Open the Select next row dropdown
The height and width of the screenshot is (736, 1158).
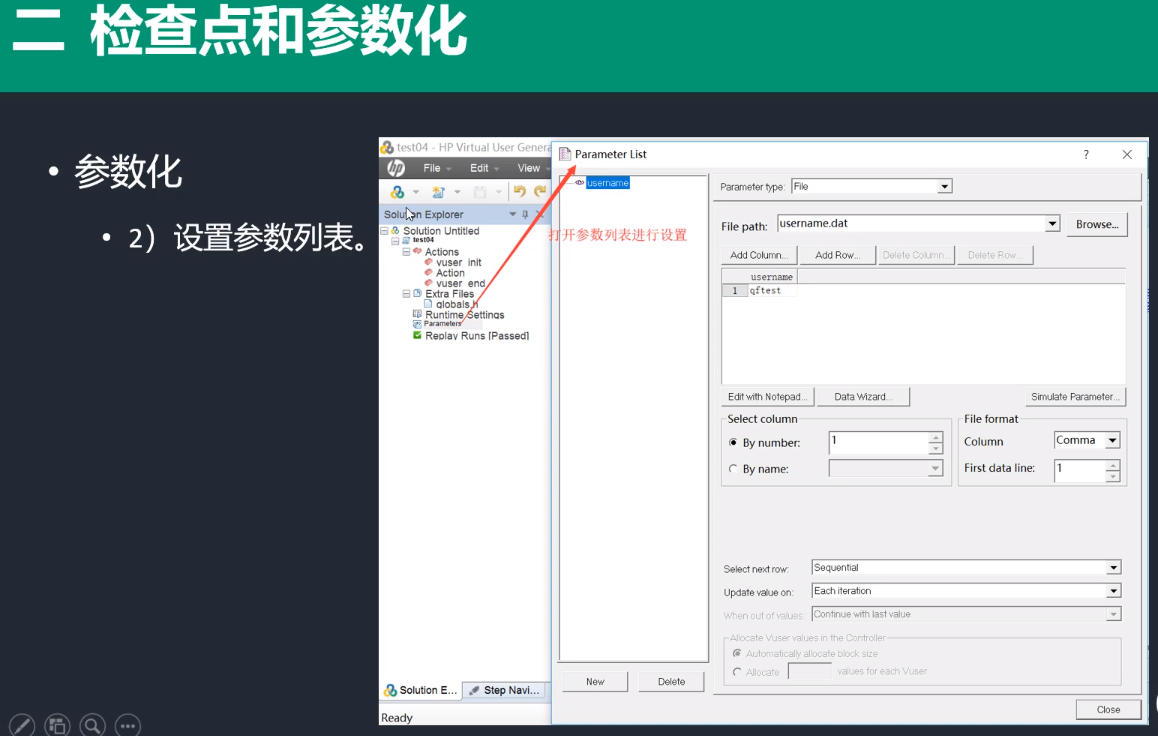(1114, 568)
